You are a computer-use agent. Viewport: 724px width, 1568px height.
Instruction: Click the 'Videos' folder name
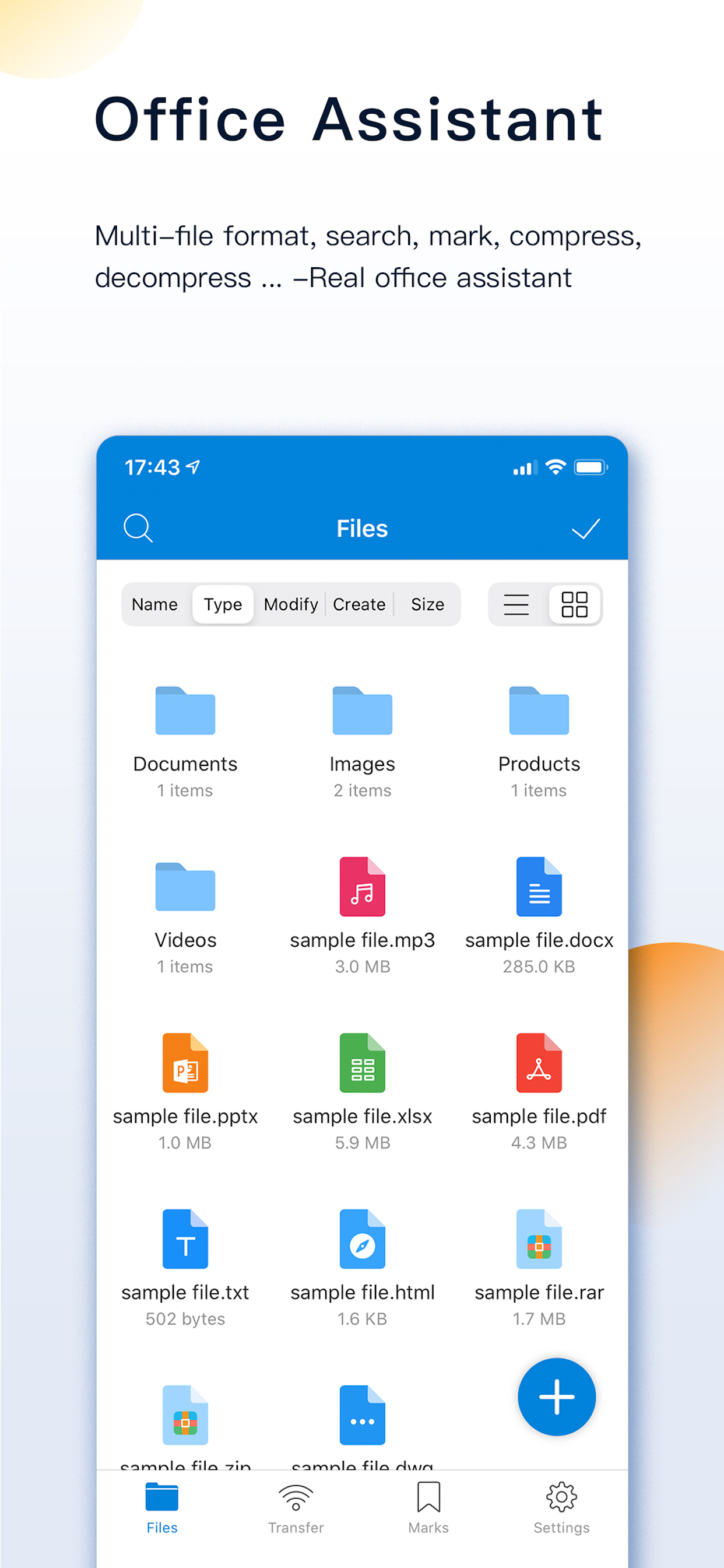pos(185,940)
